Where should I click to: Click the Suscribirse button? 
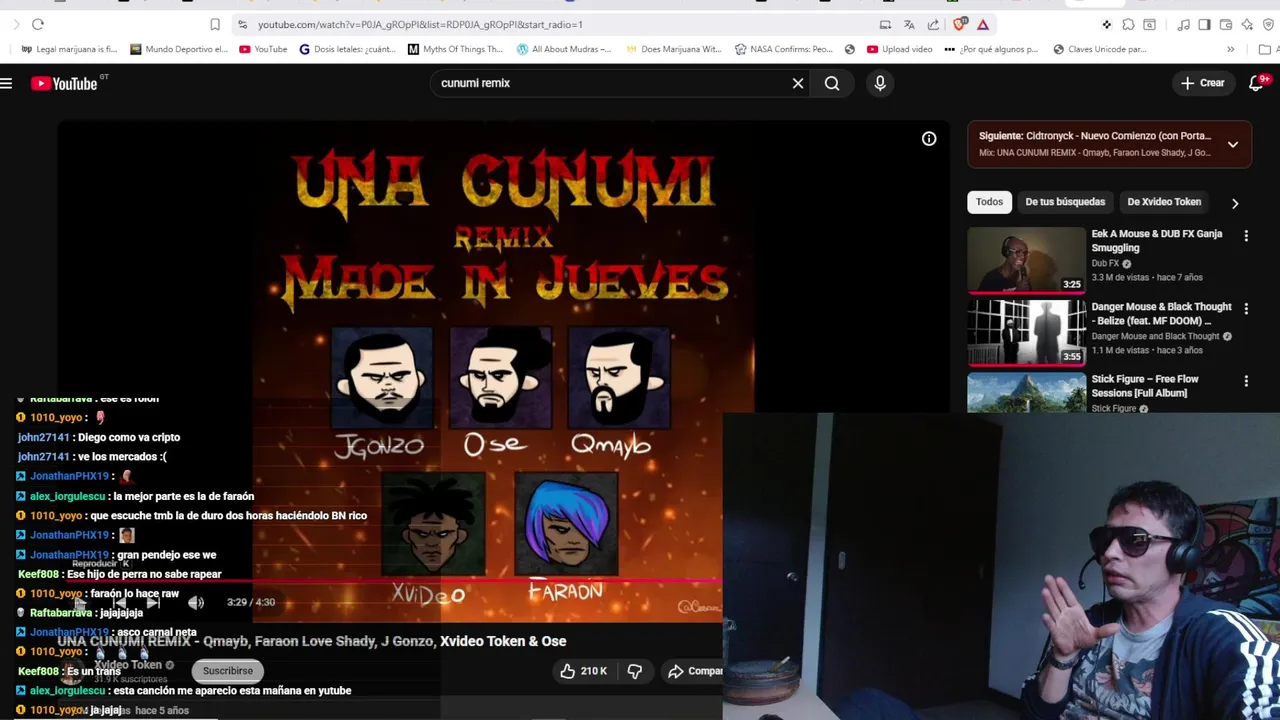[228, 671]
